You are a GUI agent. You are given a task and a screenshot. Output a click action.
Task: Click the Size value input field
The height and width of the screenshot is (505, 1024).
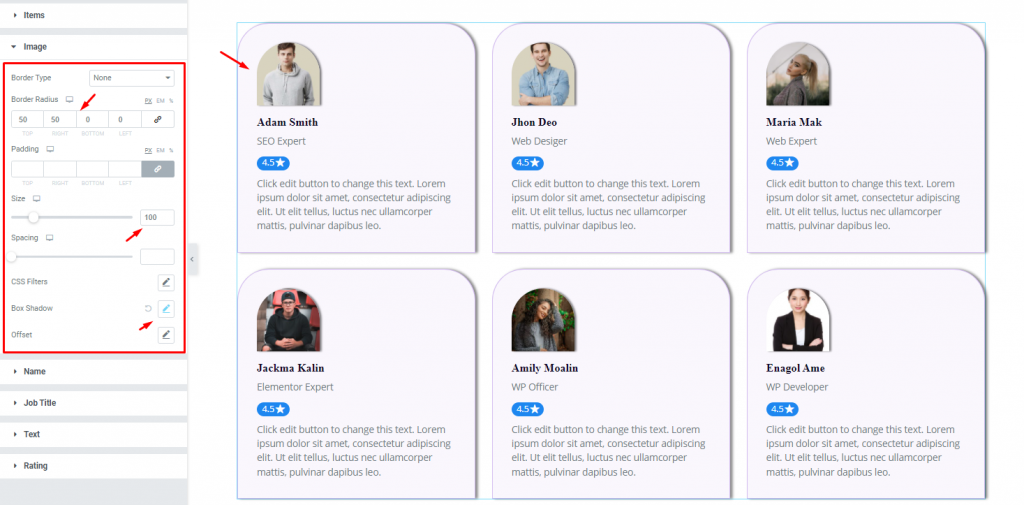point(157,218)
